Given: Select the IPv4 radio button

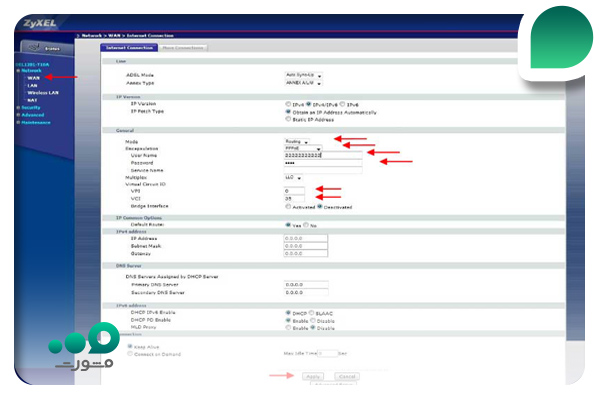Looking at the screenshot, I should pyautogui.click(x=288, y=104).
